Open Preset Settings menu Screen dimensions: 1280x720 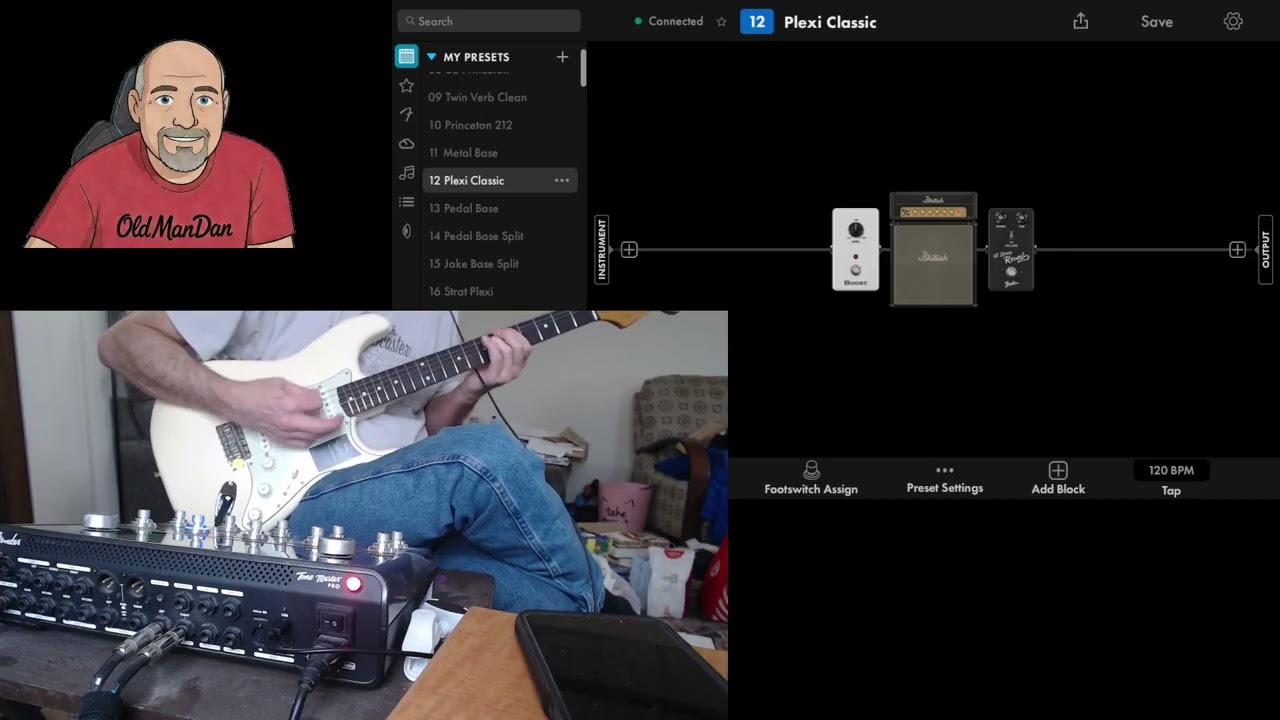click(944, 478)
